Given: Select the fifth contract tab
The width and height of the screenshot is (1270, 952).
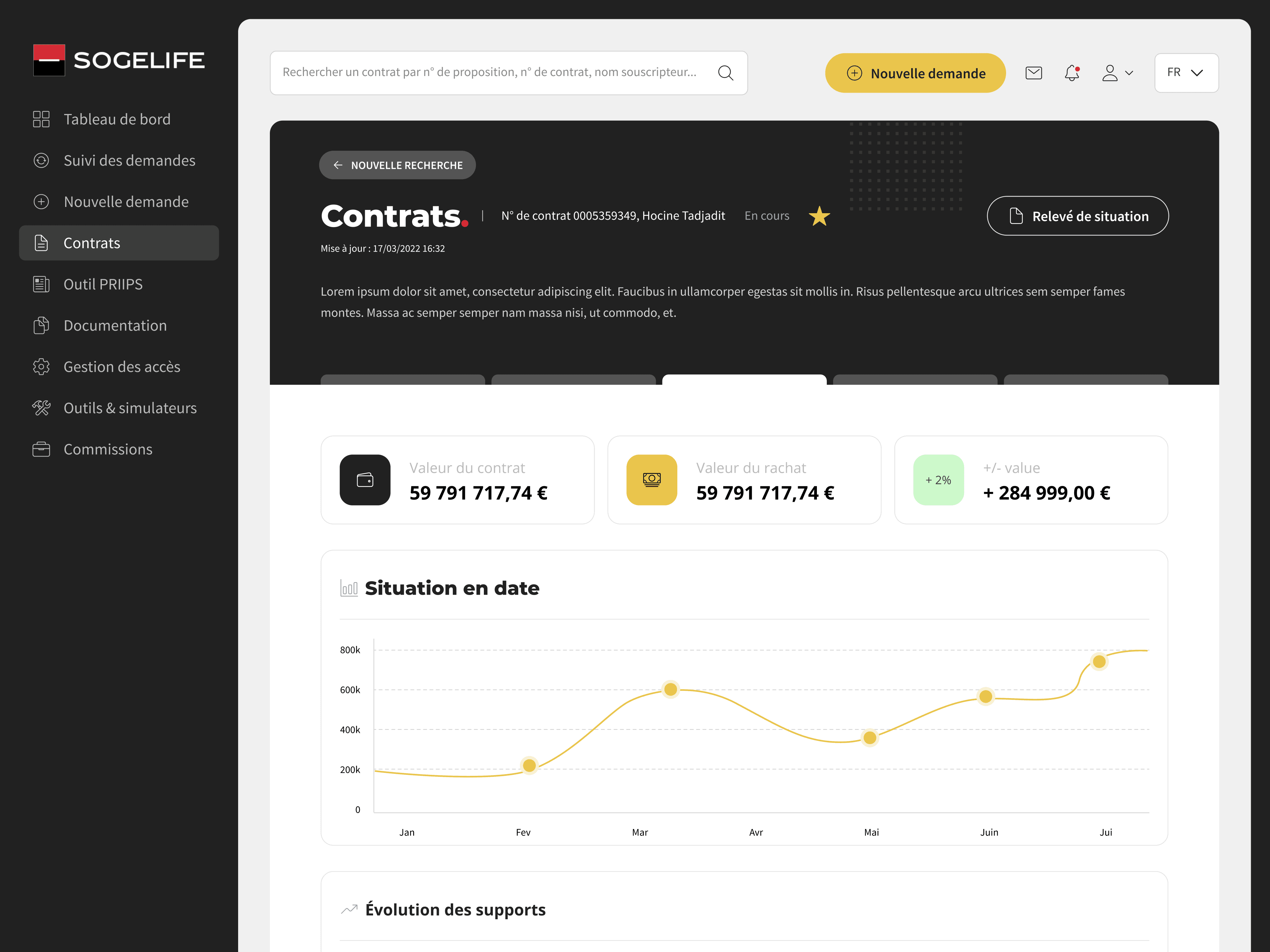Looking at the screenshot, I should tap(1086, 380).
